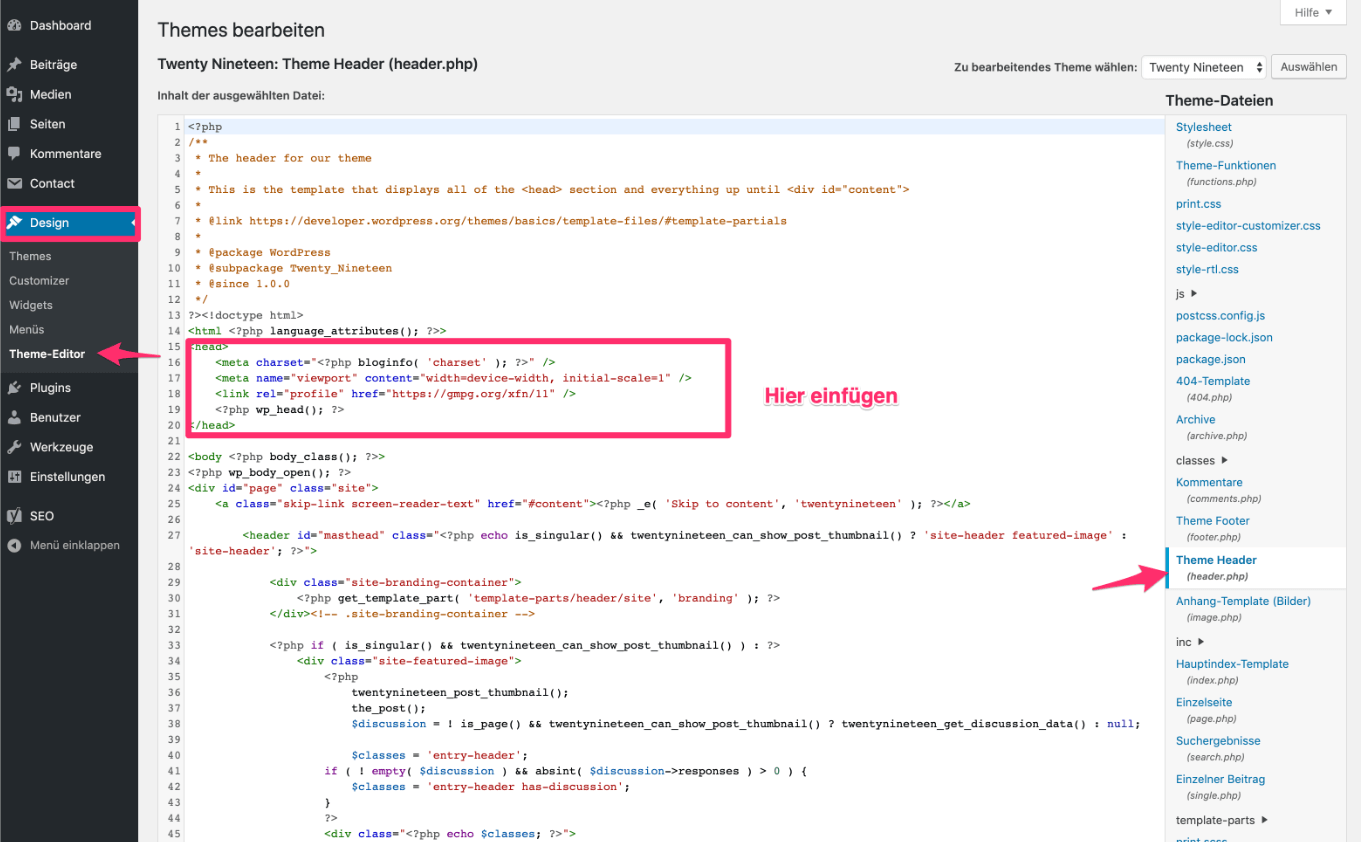Click the Kommentare speech bubble icon

(x=14, y=154)
